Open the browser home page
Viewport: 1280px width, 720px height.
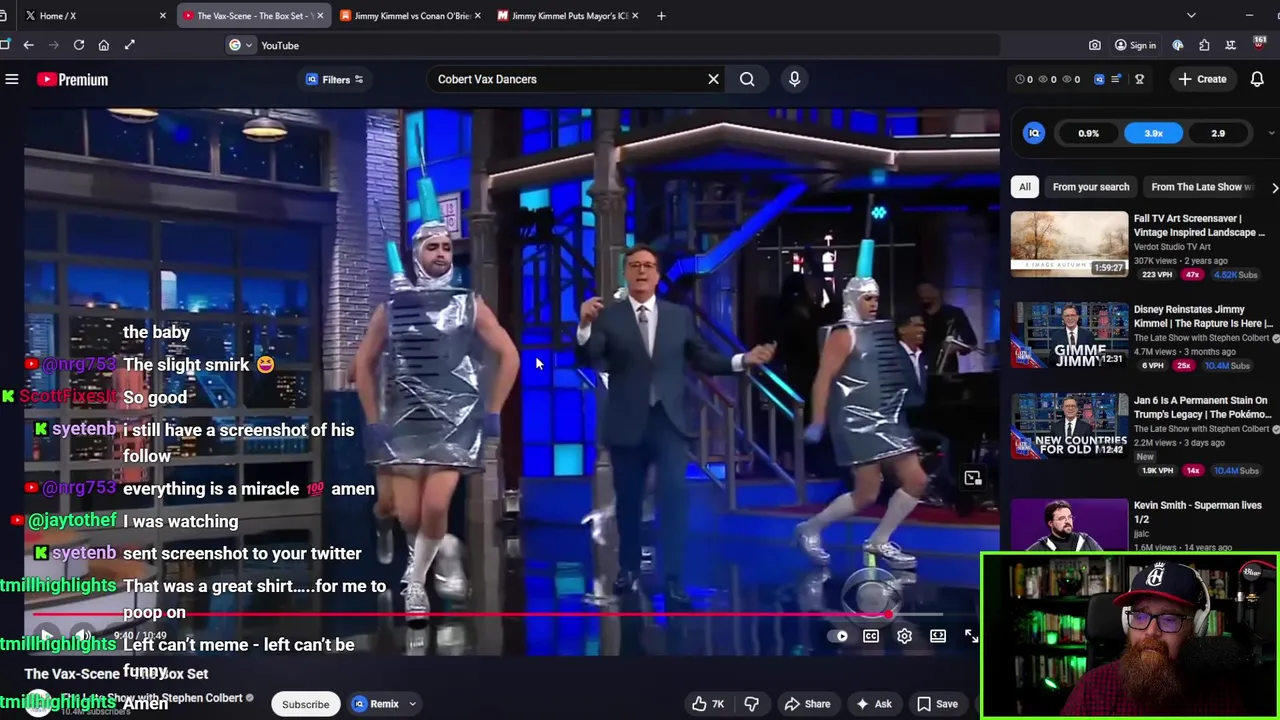(104, 45)
